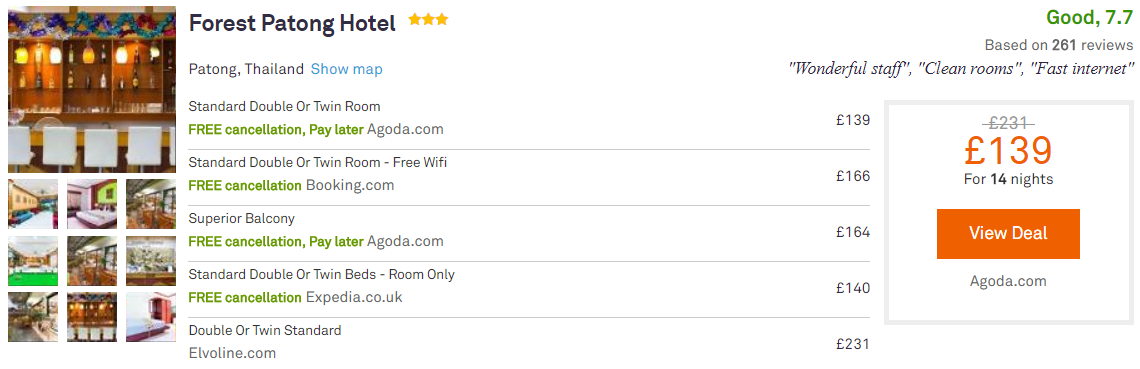The height and width of the screenshot is (369, 1140).
Task: Click the large £139 price in deal box
Action: pos(1008,150)
